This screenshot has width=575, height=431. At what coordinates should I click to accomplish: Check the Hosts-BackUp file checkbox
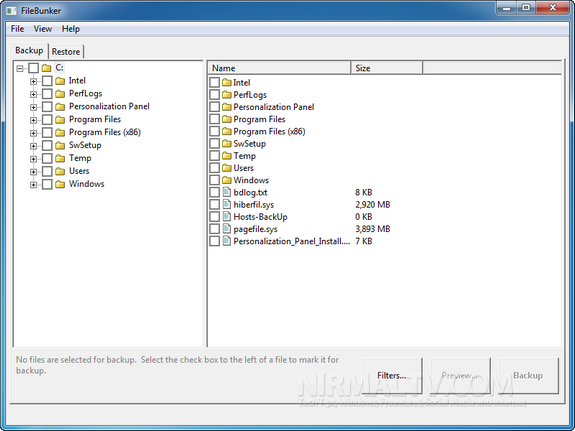[215, 216]
